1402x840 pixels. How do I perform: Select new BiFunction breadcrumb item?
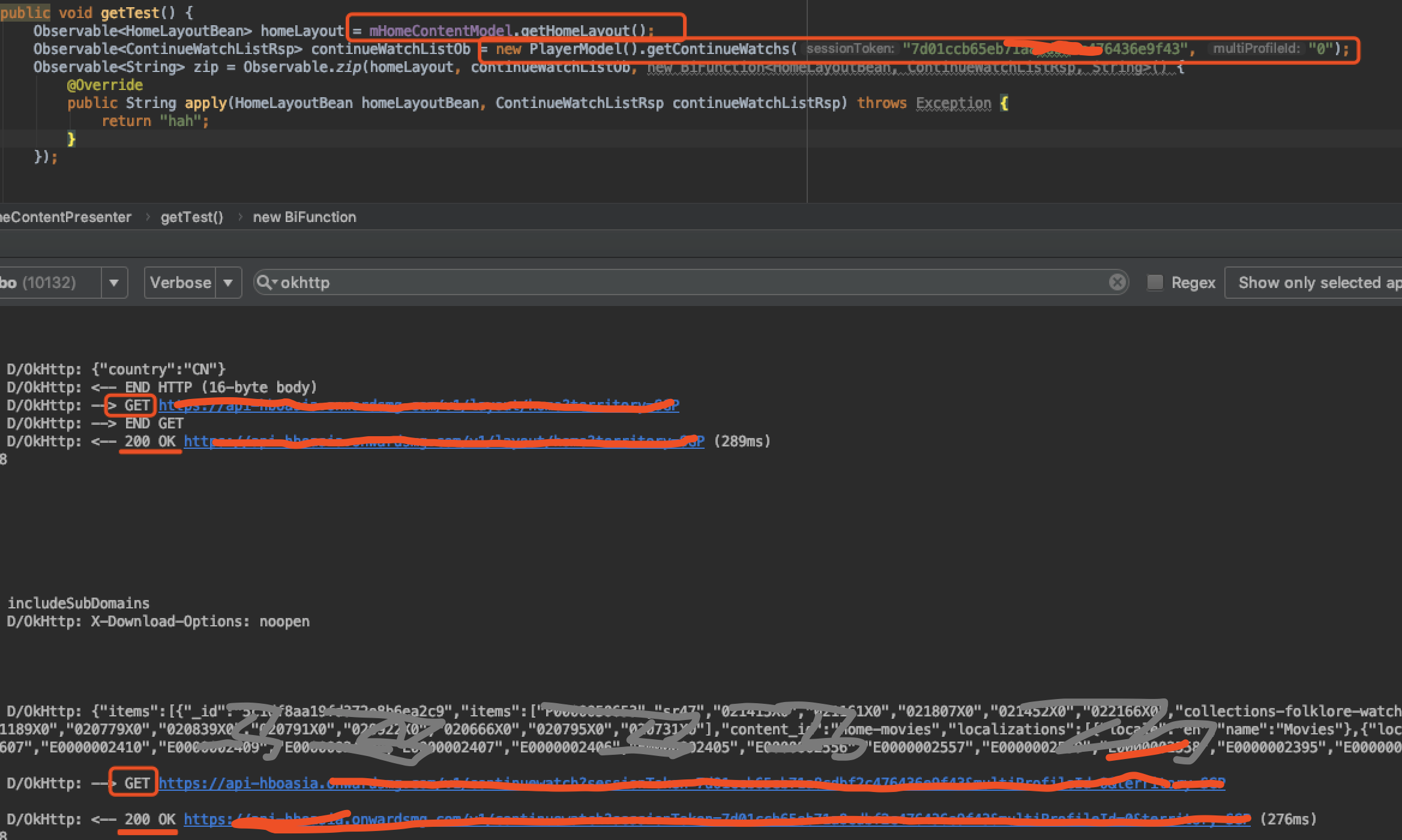[x=304, y=217]
